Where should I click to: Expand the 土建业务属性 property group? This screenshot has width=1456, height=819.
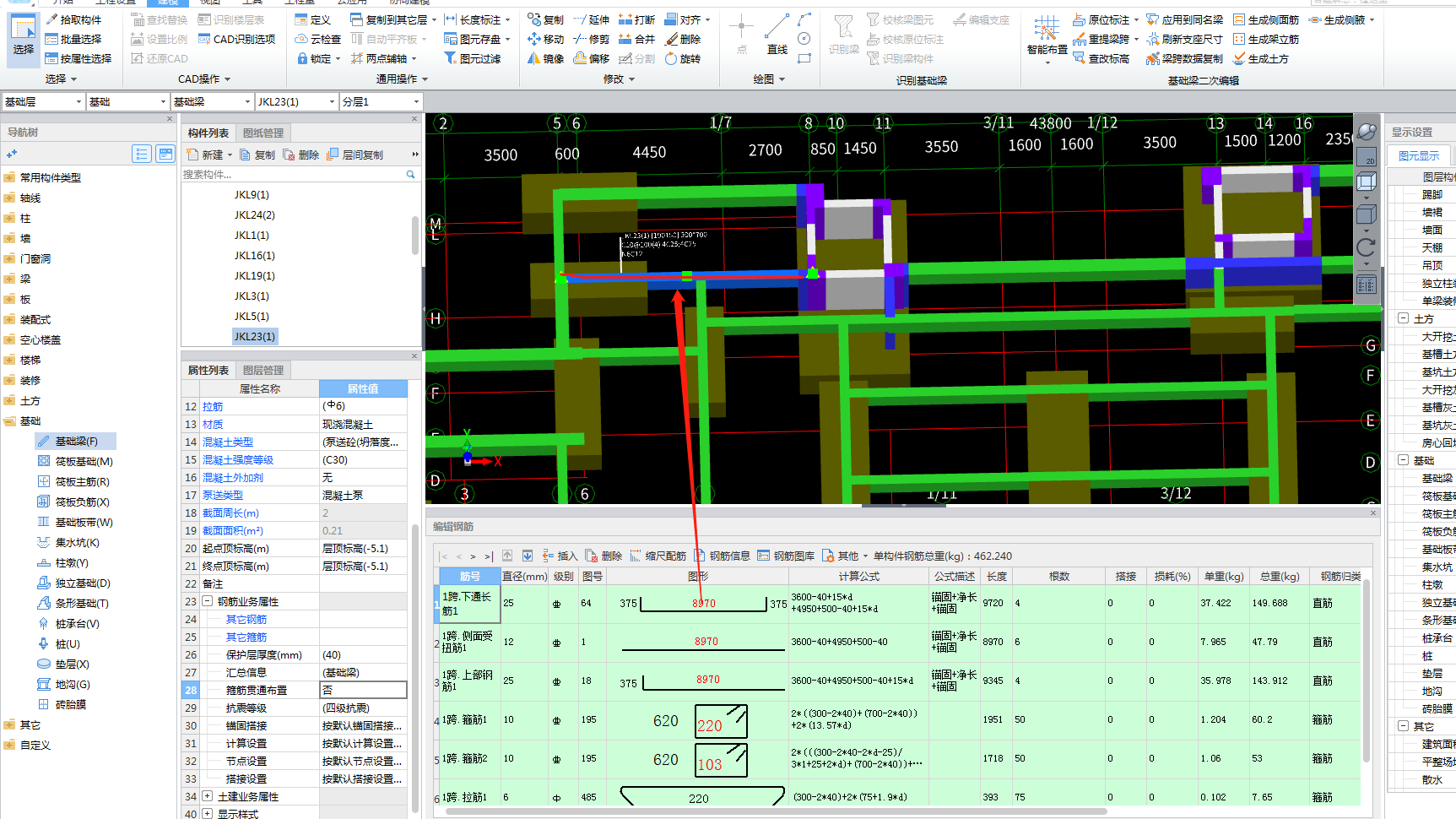(x=207, y=796)
